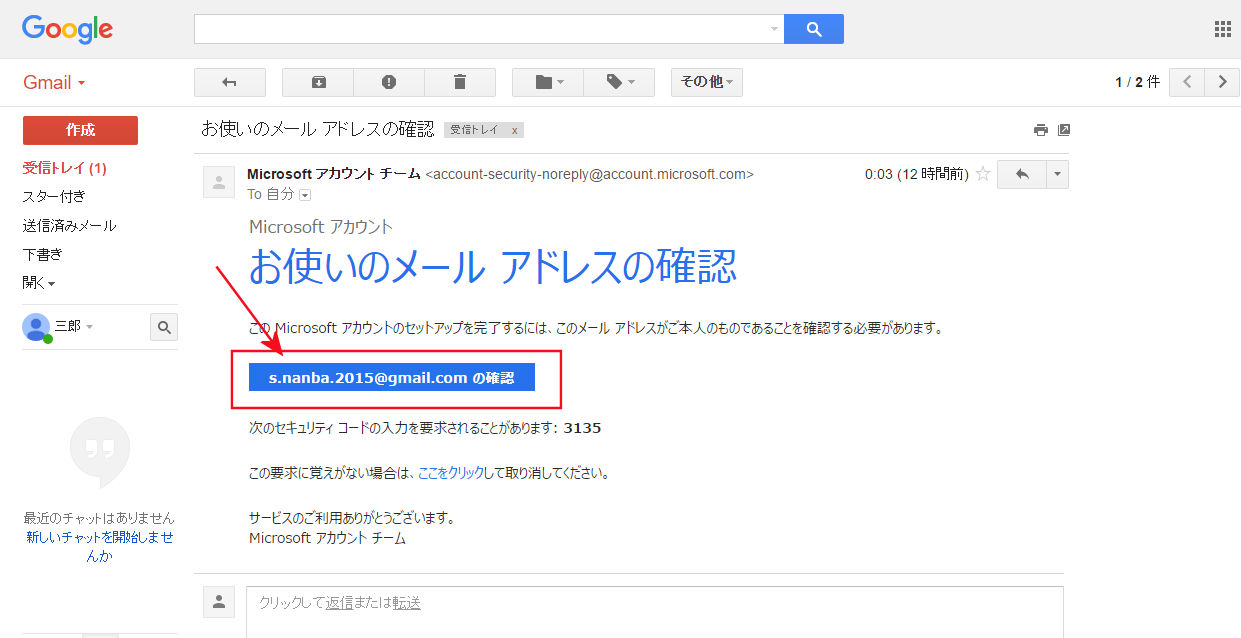Click the ここをクリック link

point(451,472)
